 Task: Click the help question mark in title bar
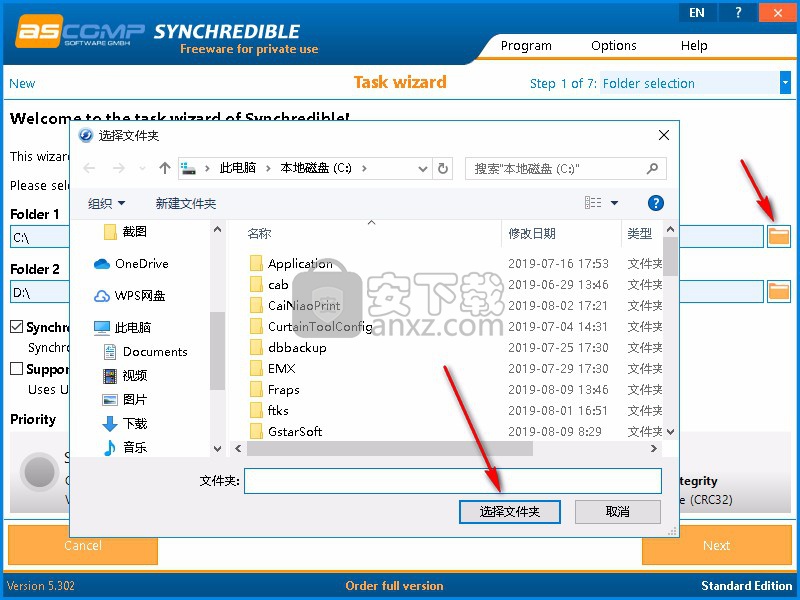[738, 13]
